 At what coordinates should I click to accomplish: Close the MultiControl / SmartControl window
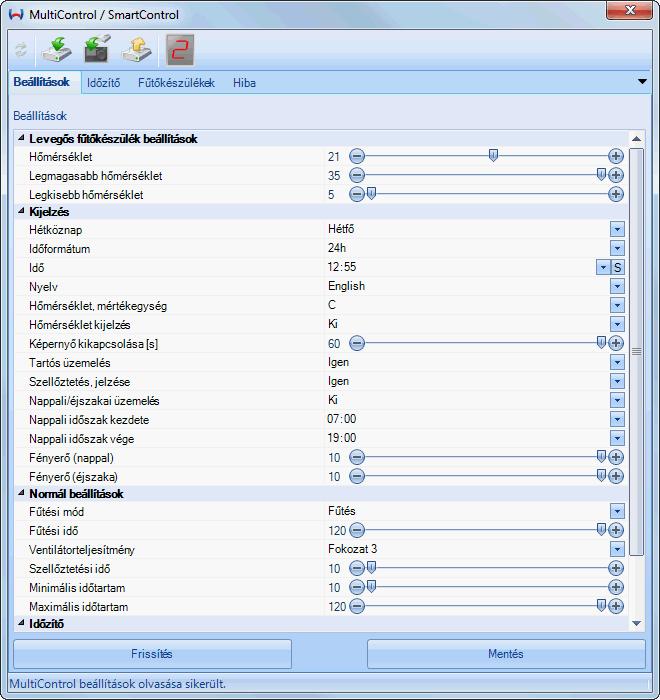pos(629,10)
